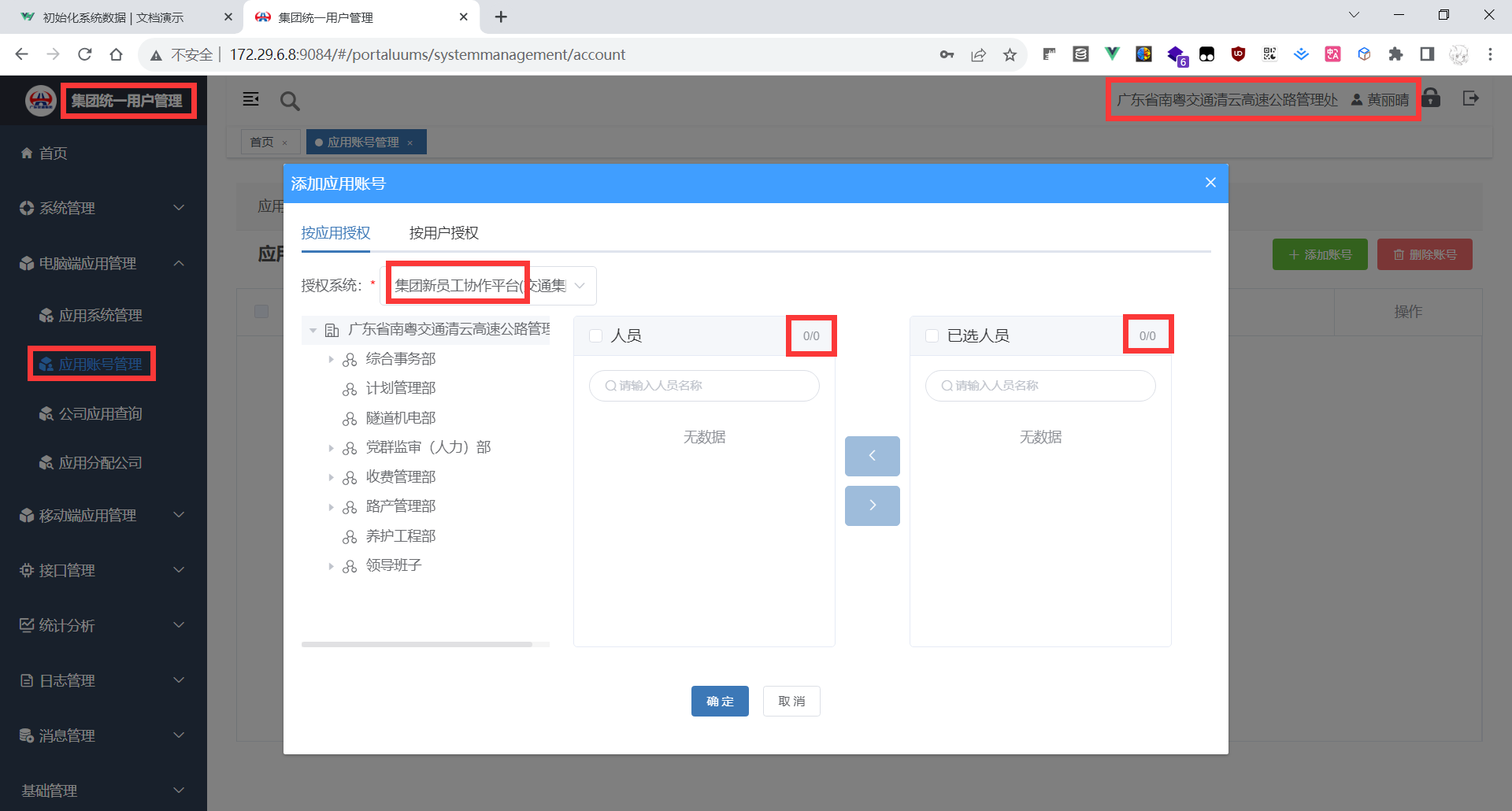Close the 首页 page tab
Image resolution: width=1512 pixels, height=811 pixels.
pyautogui.click(x=285, y=143)
